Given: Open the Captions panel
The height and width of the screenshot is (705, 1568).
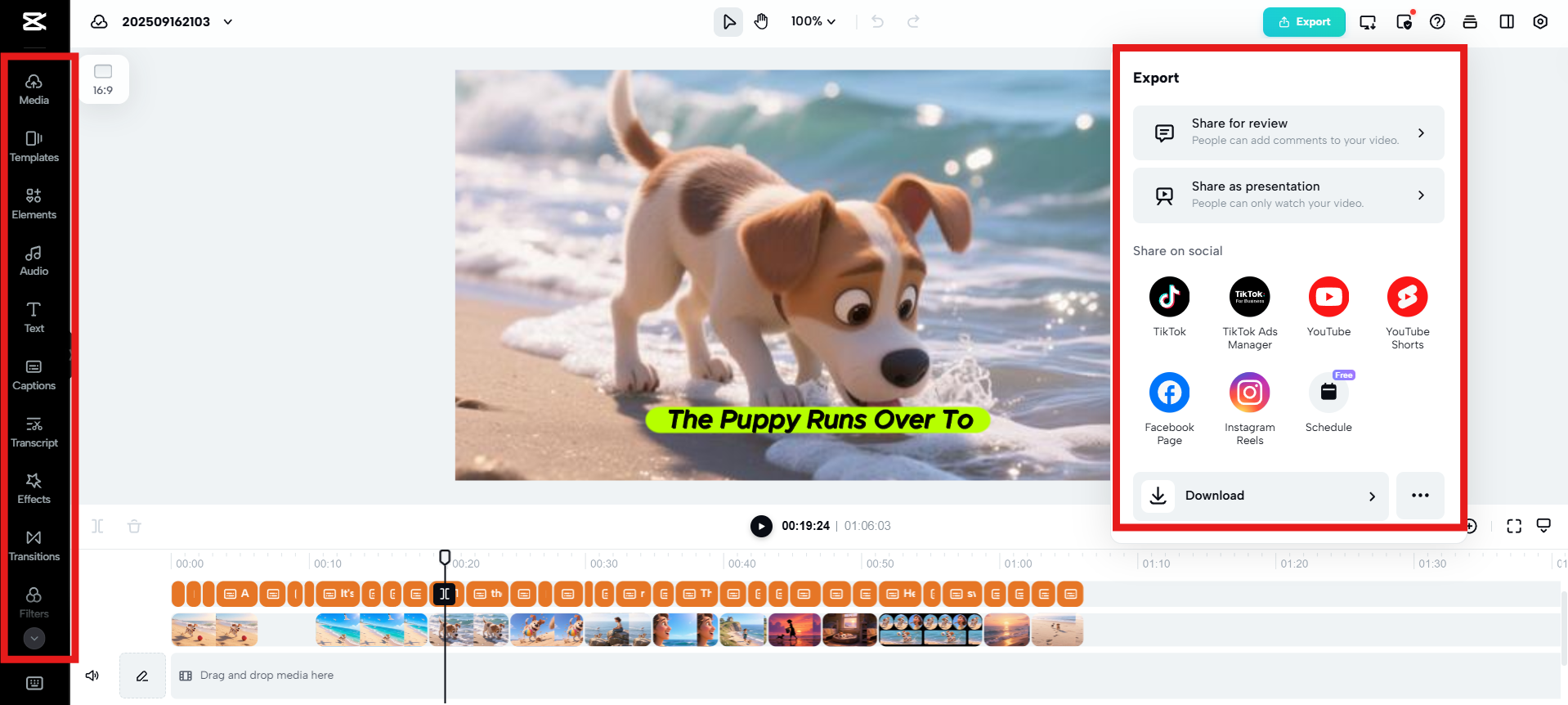Looking at the screenshot, I should (34, 375).
